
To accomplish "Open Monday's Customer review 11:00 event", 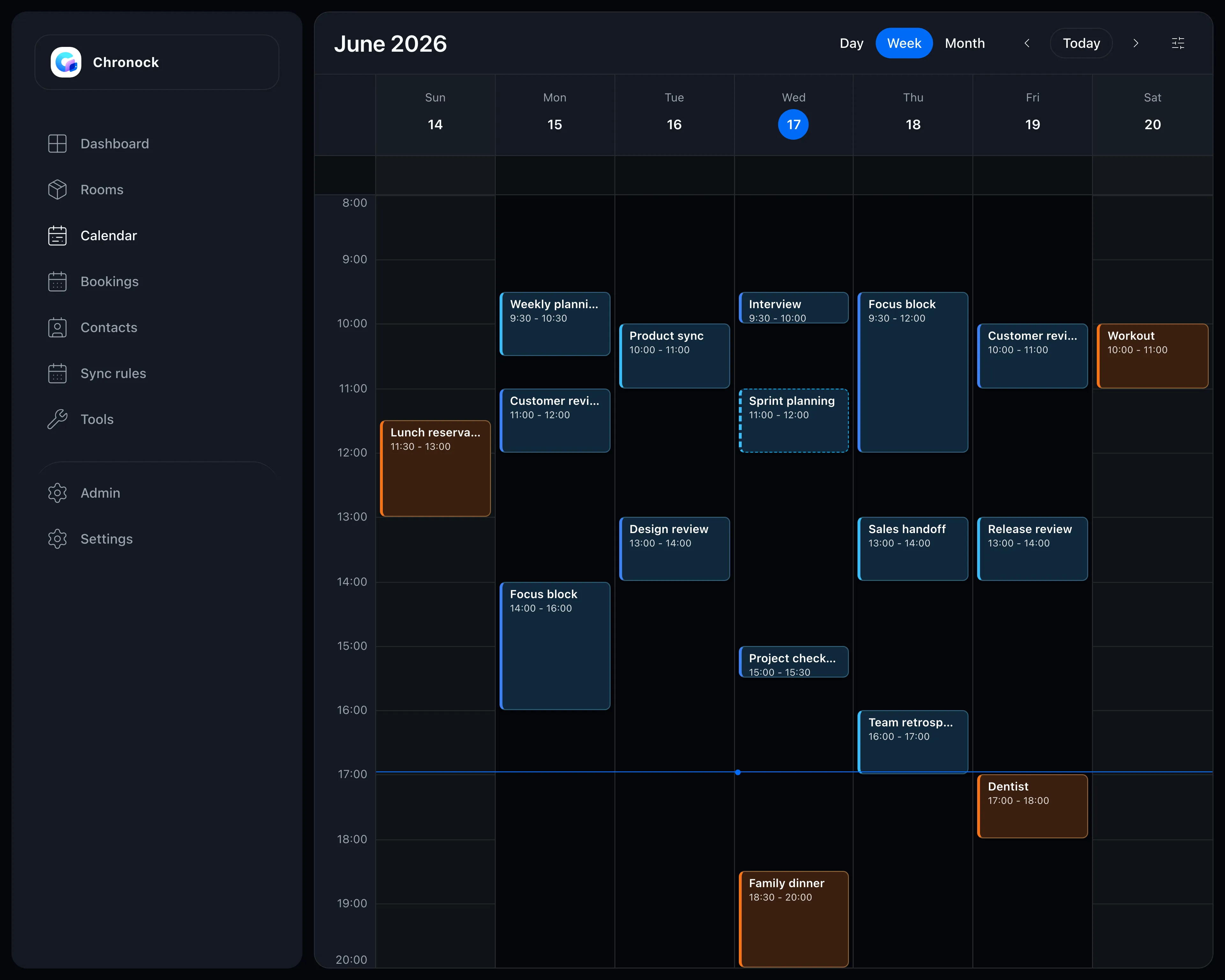I will point(554,420).
